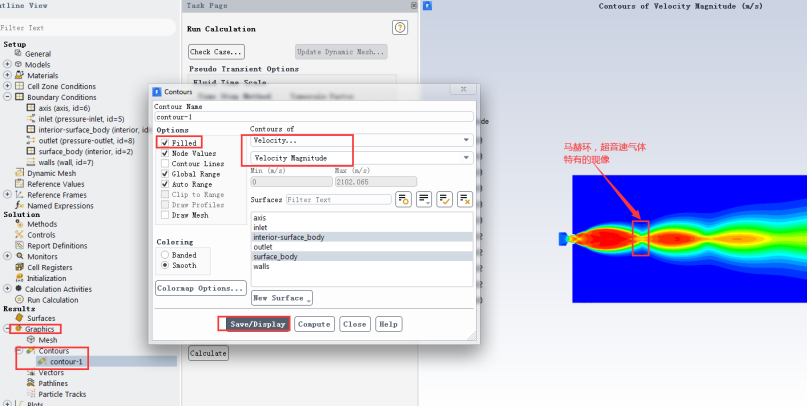The image size is (807, 406).
Task: Open the Velocity... contours dropdown
Action: tap(362, 140)
